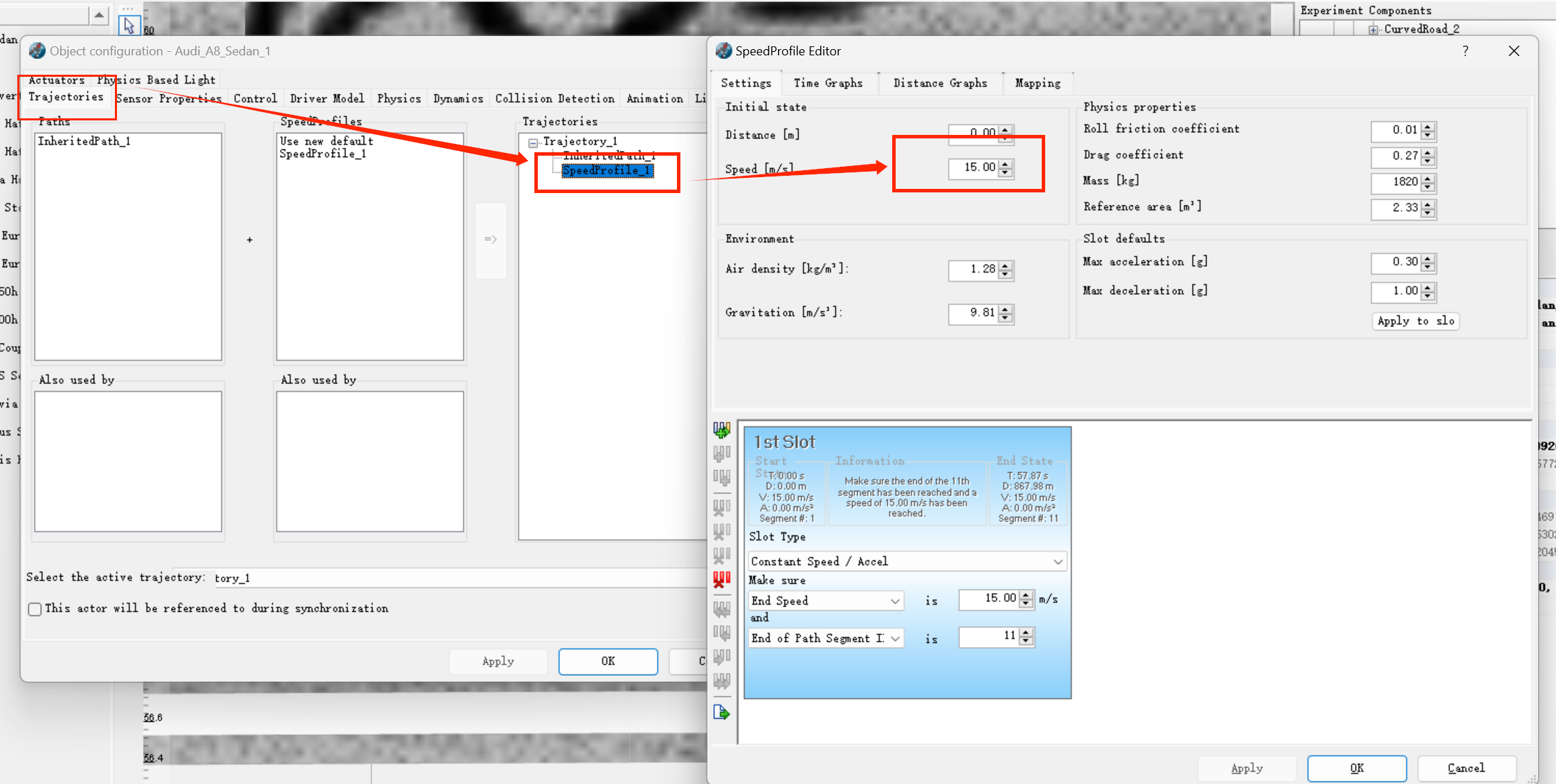The height and width of the screenshot is (784, 1556).
Task: Select the mouse pointer tool icon
Action: tap(129, 26)
